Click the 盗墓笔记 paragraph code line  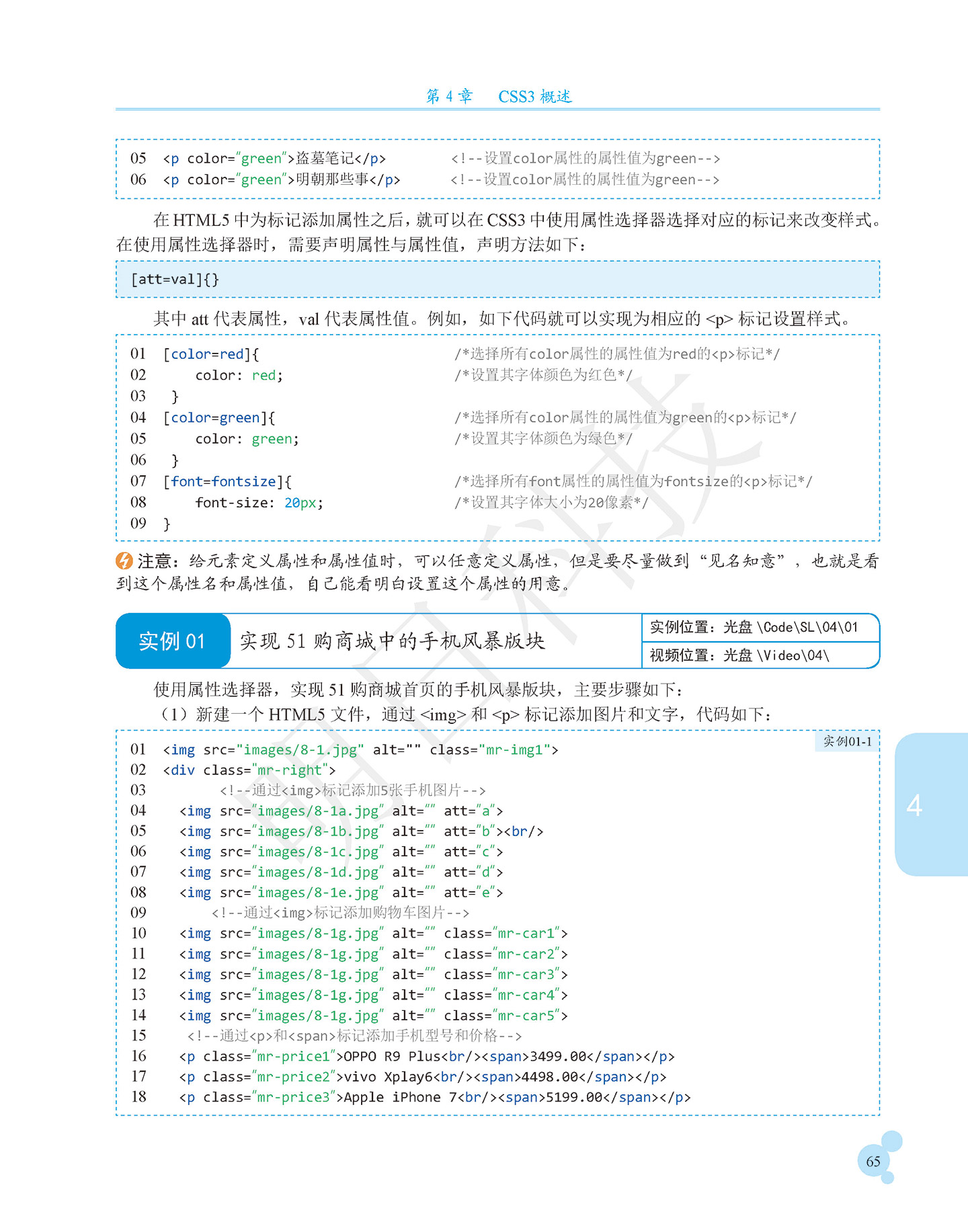(x=274, y=159)
